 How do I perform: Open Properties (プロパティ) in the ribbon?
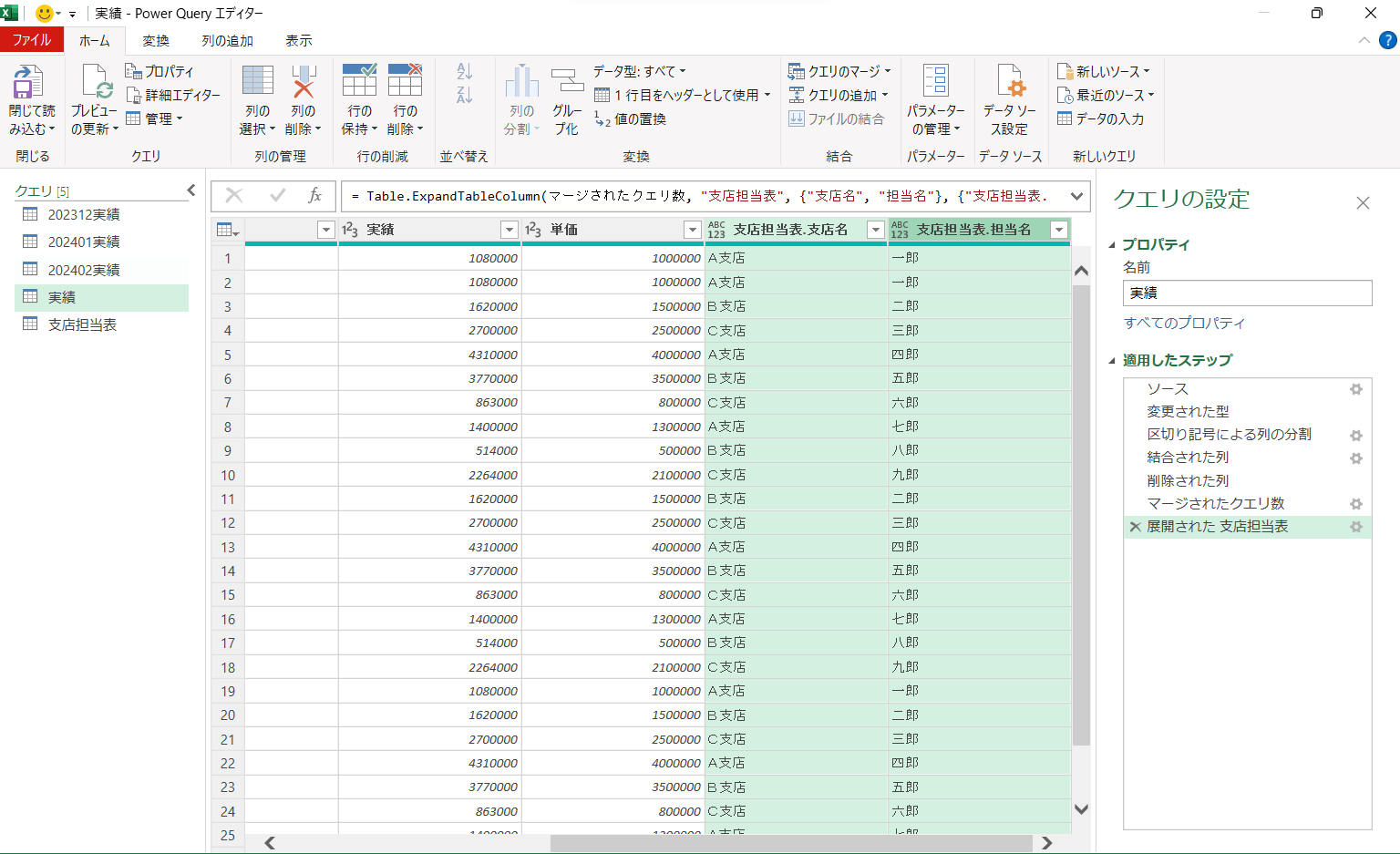[x=160, y=71]
